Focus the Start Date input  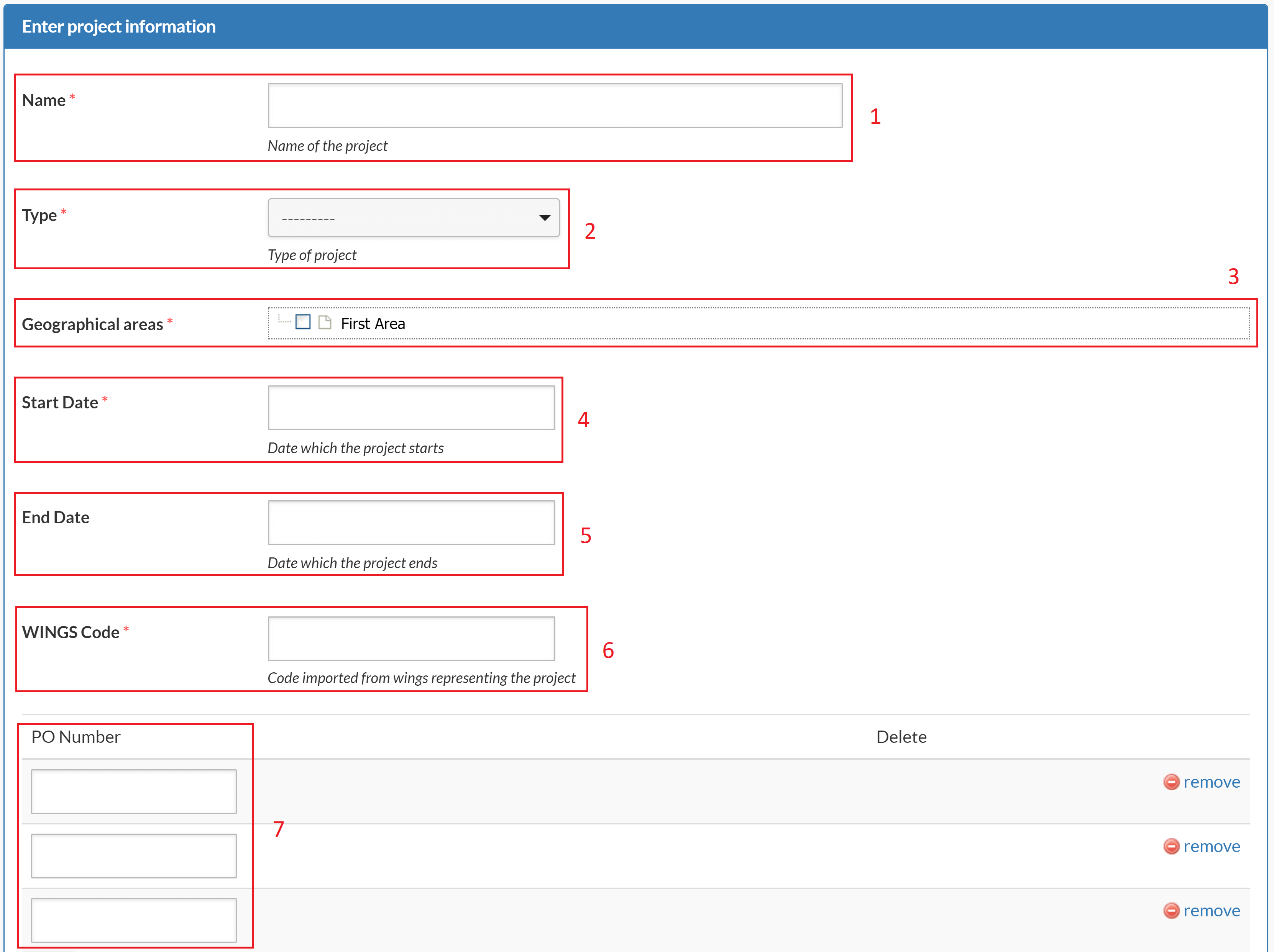coord(411,408)
